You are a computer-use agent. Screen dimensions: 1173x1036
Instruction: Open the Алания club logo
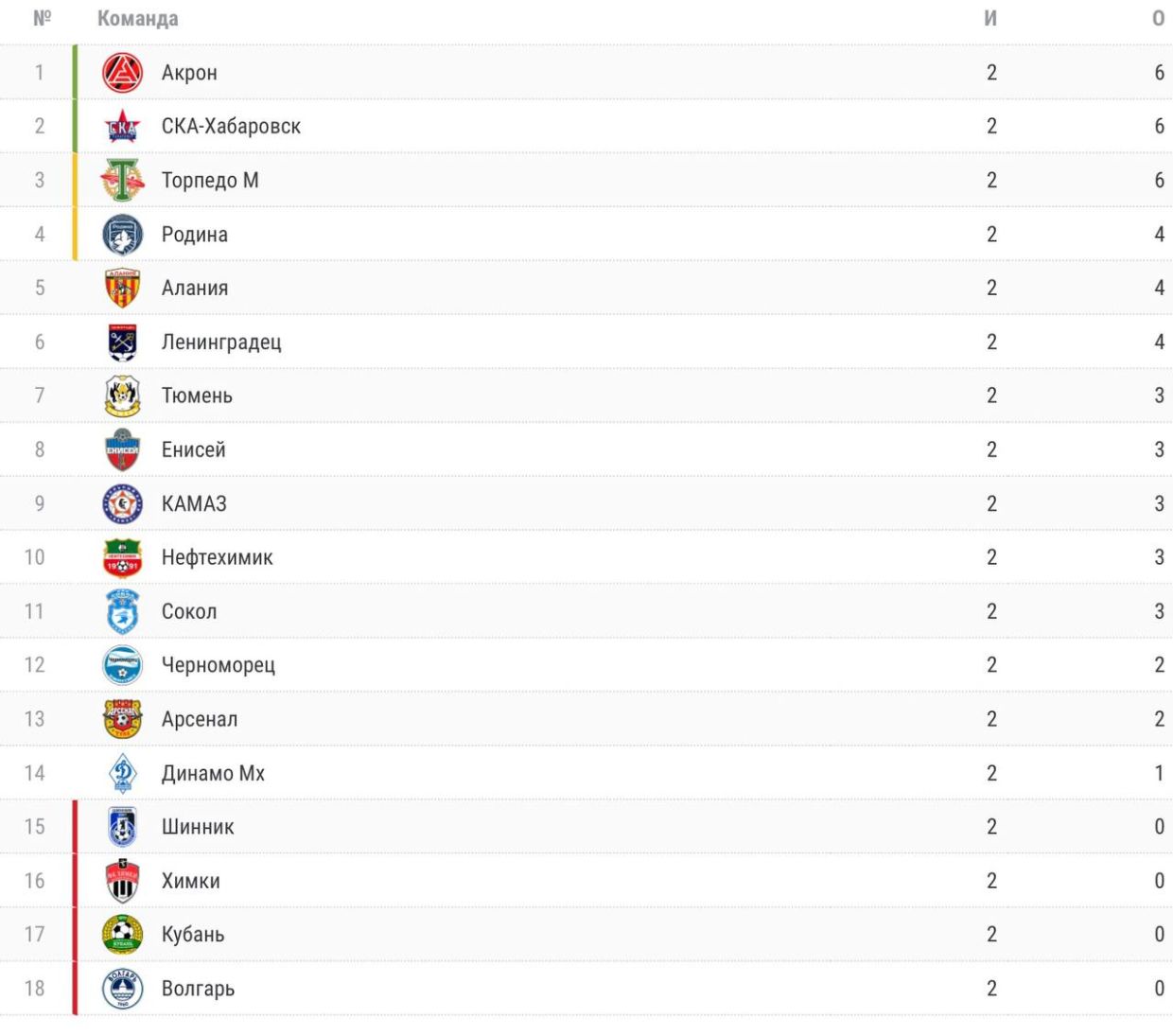pos(122,289)
